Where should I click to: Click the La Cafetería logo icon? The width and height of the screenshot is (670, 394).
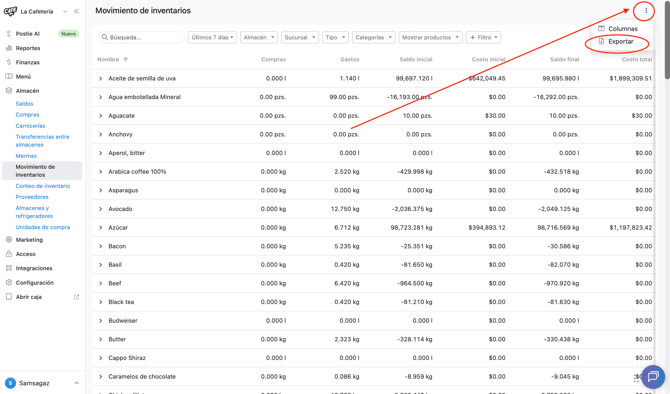10,11
